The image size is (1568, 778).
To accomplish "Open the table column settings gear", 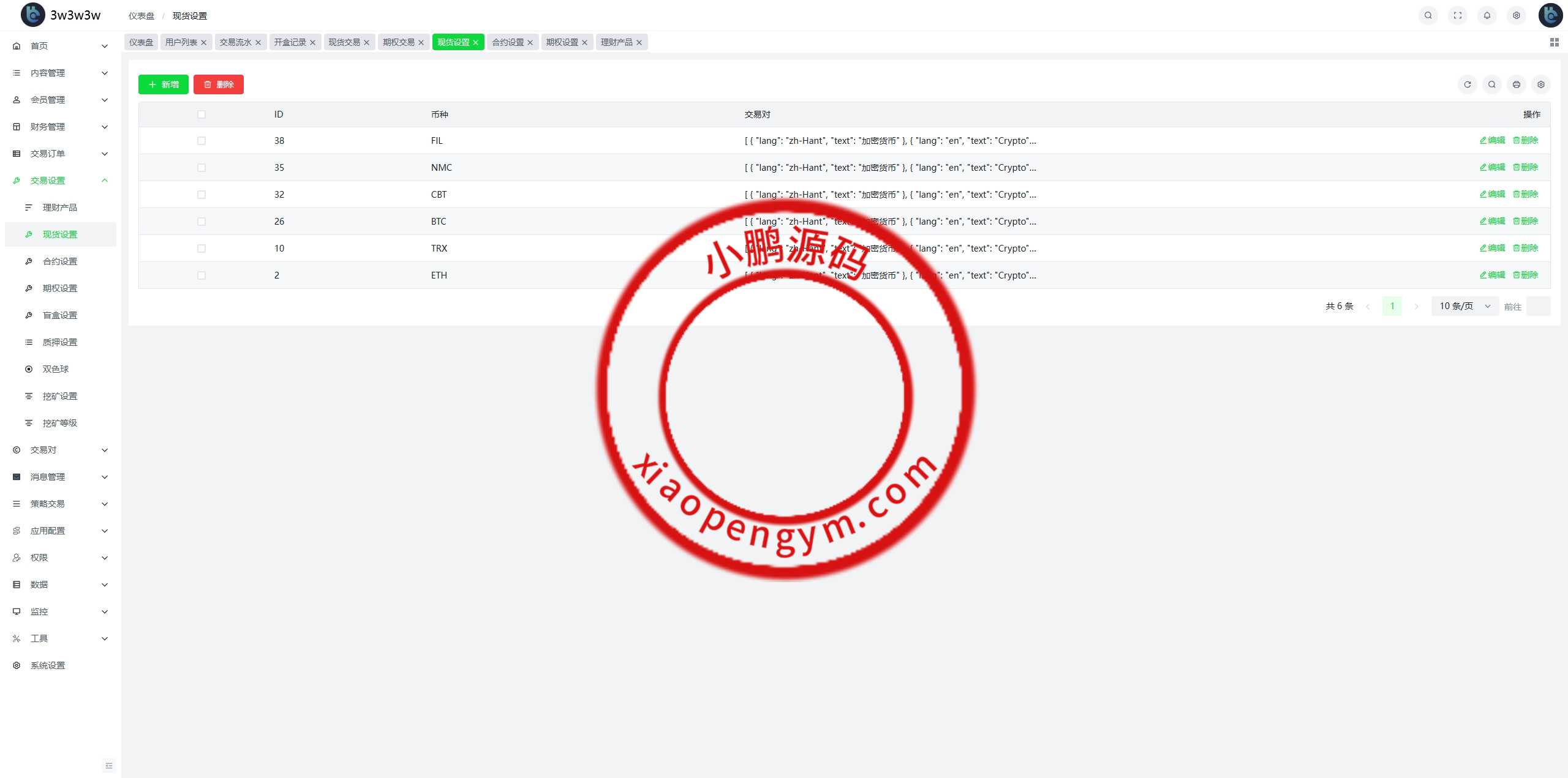I will click(1542, 84).
